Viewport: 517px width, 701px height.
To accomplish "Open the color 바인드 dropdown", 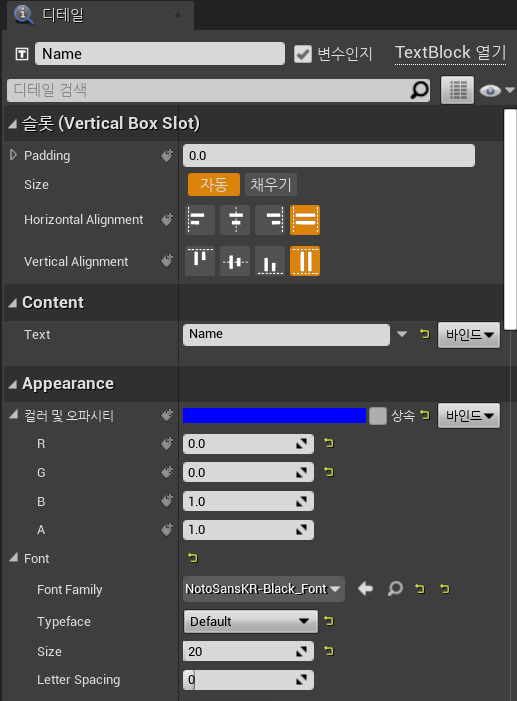I will 469,416.
